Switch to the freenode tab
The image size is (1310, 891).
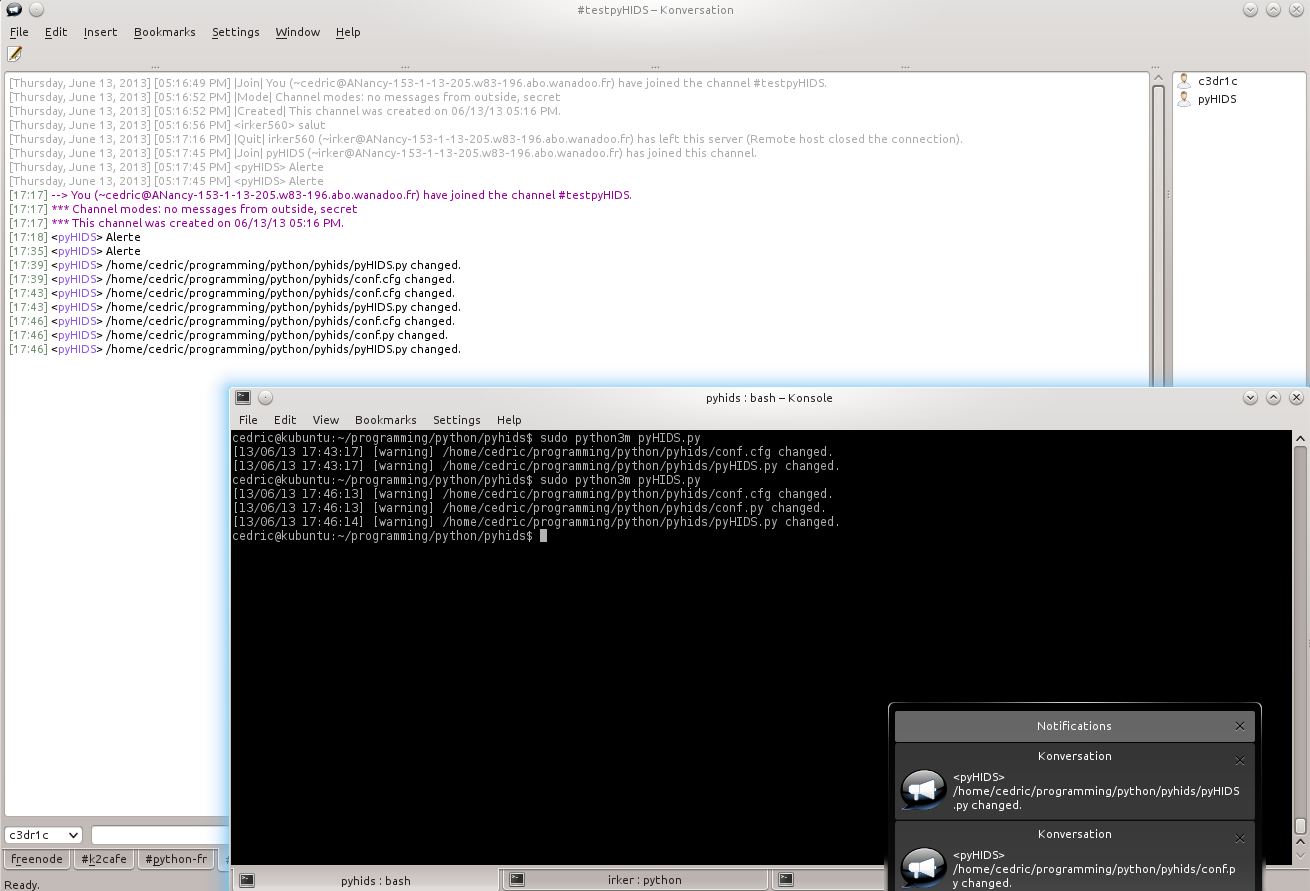coord(38,859)
